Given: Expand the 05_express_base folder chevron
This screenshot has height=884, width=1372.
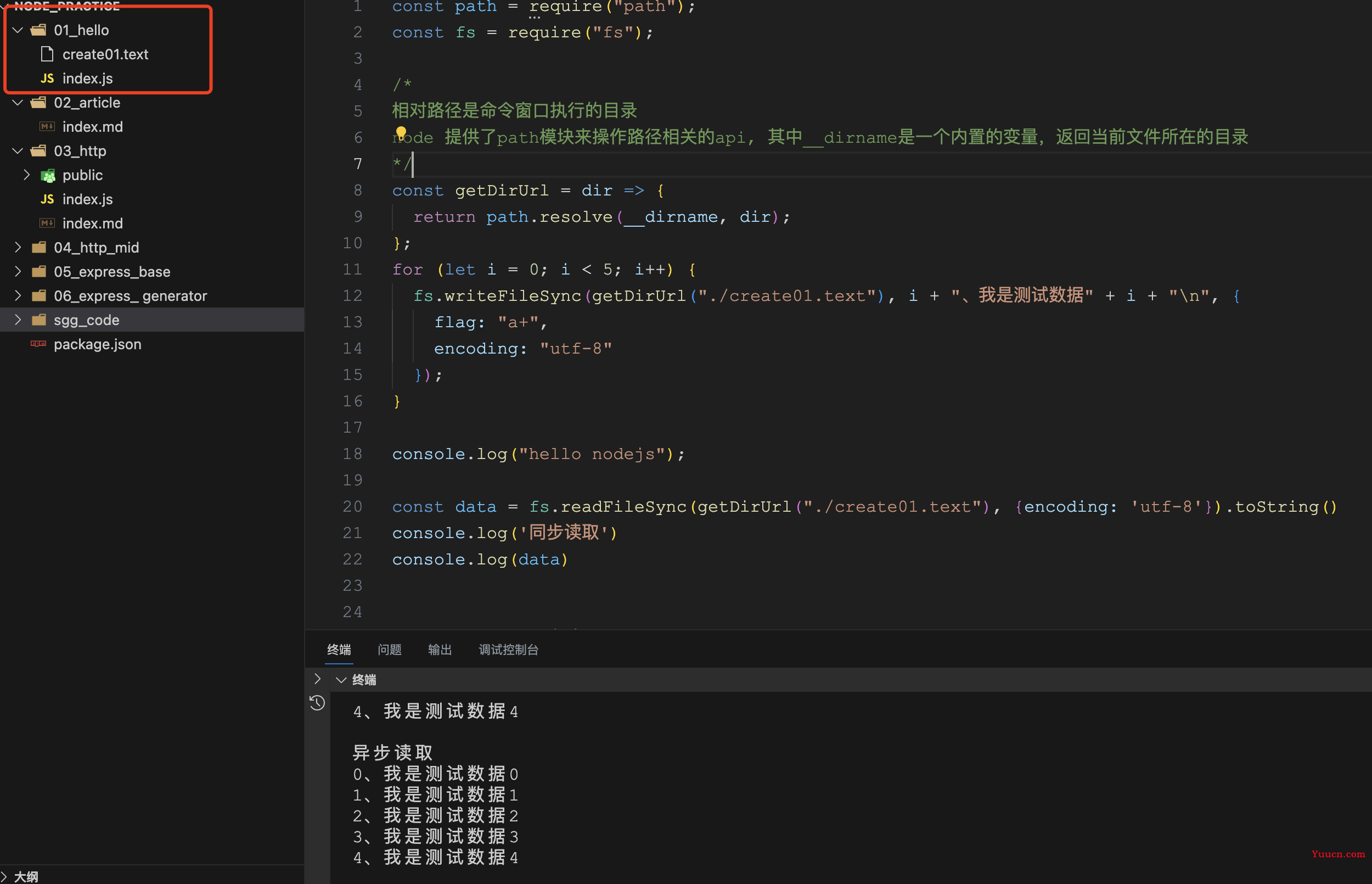Looking at the screenshot, I should (18, 271).
